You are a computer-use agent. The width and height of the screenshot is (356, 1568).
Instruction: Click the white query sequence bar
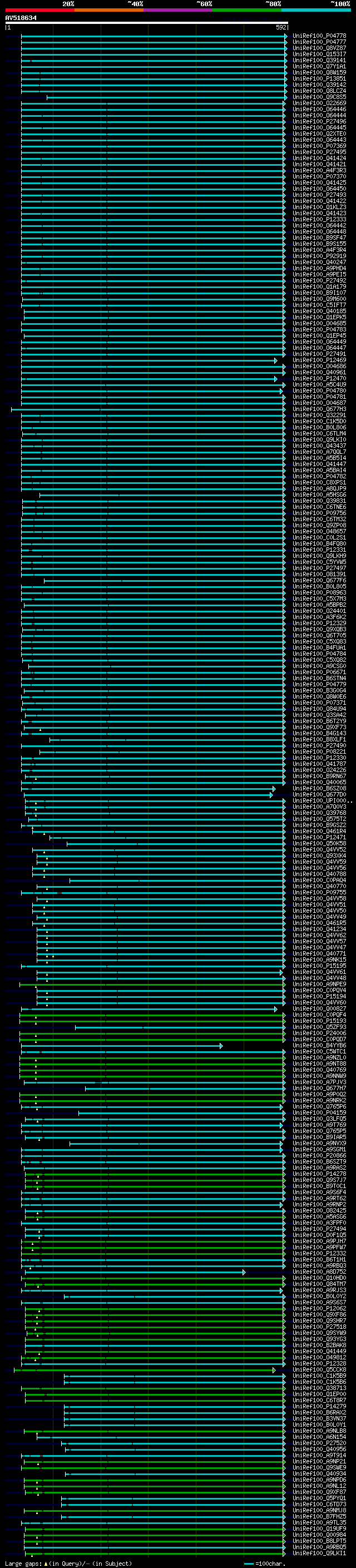[146, 22]
